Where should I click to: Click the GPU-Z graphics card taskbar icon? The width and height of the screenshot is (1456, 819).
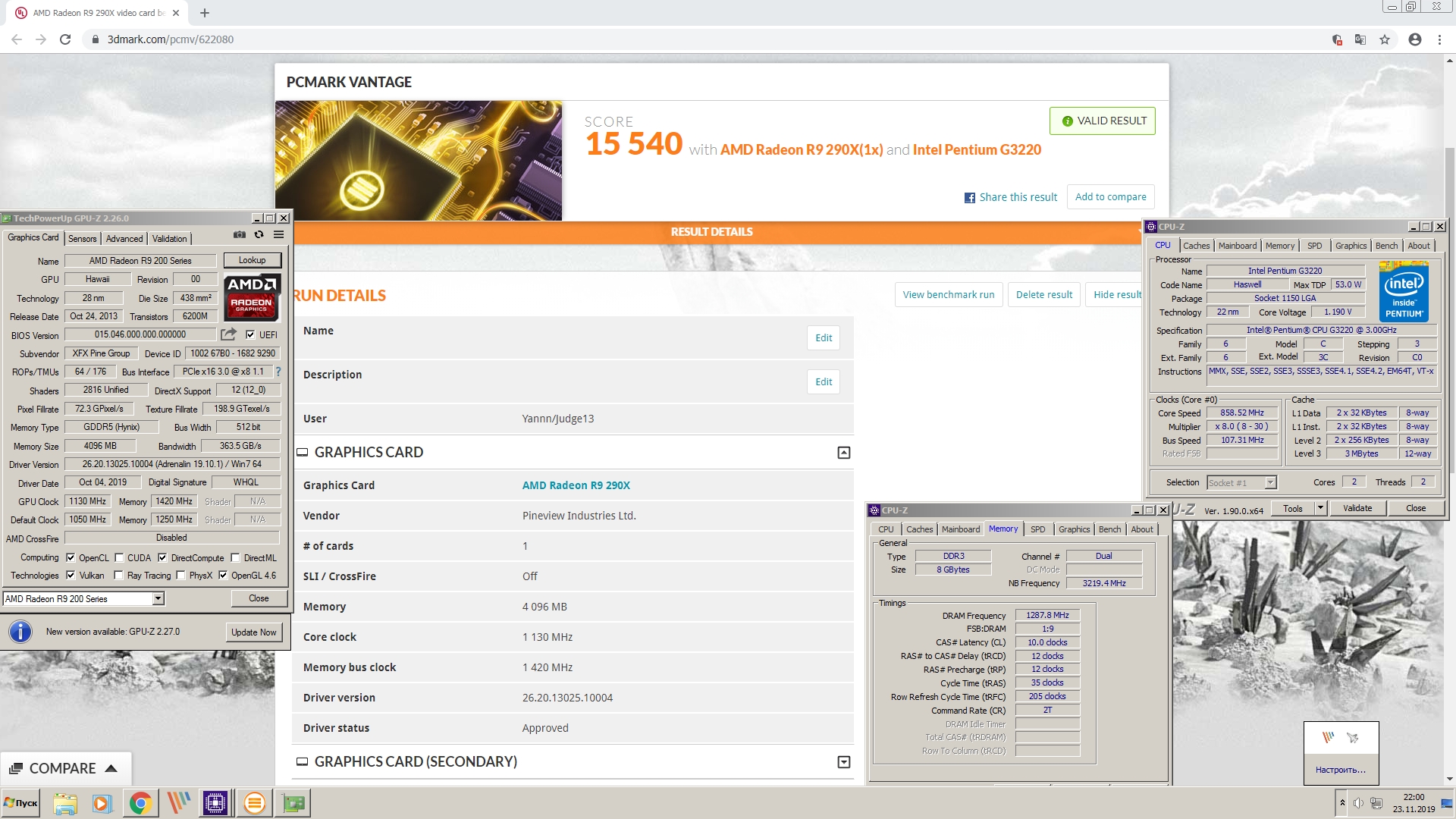293,803
